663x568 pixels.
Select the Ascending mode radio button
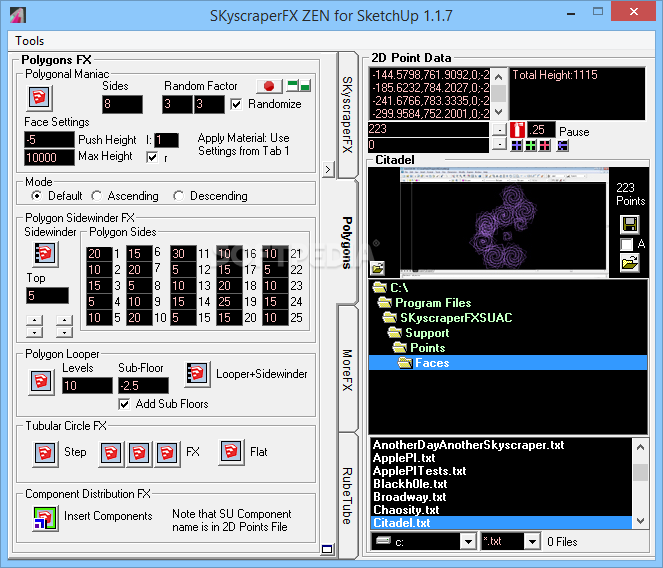tap(96, 196)
